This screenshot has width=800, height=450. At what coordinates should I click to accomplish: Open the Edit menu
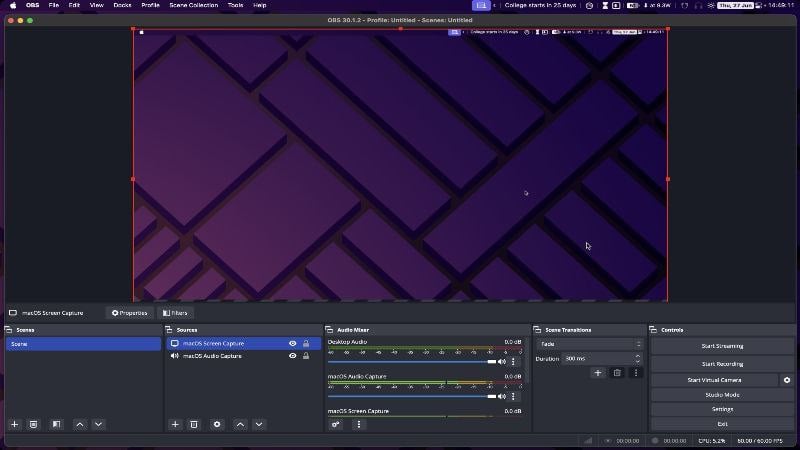pyautogui.click(x=74, y=5)
